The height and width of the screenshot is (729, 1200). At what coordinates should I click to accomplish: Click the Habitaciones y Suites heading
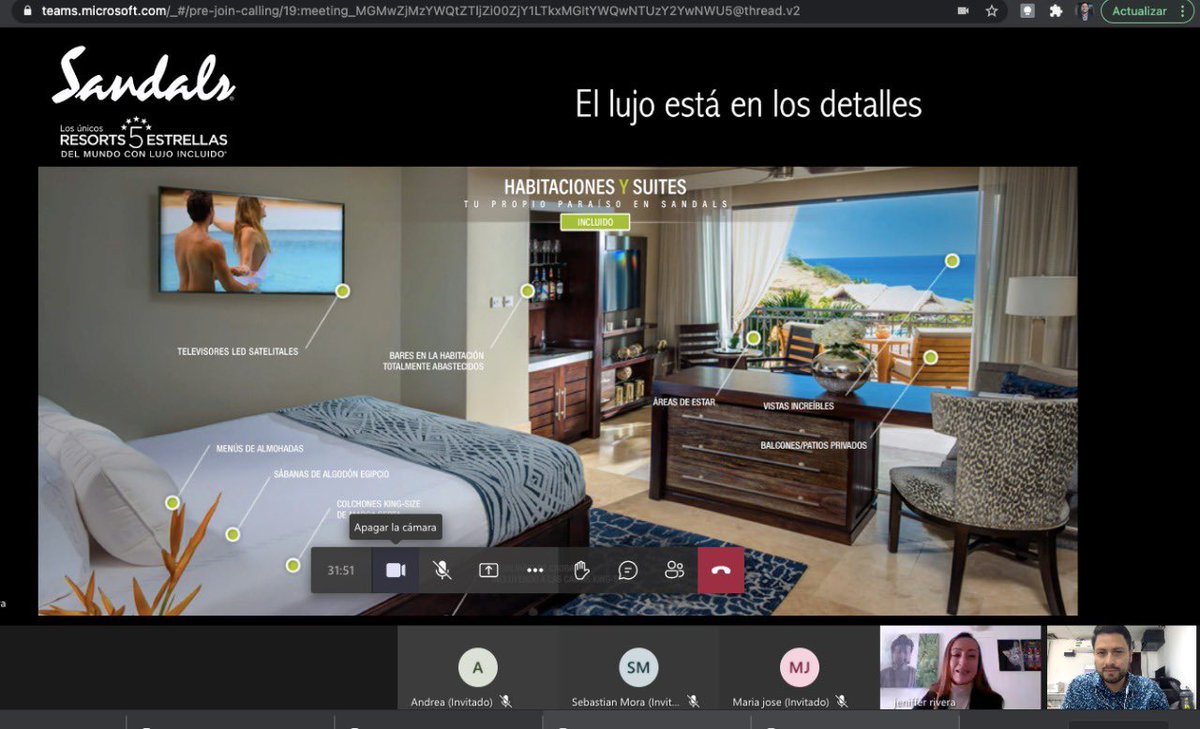(x=595, y=187)
